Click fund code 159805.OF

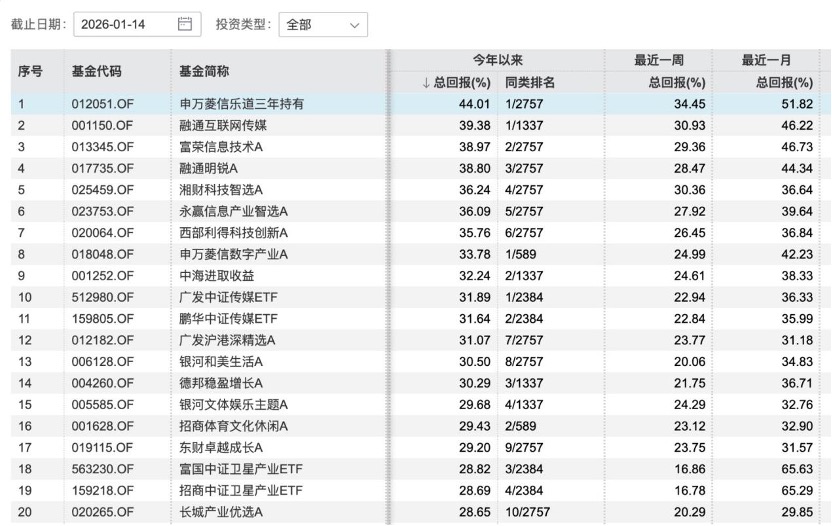pos(102,318)
